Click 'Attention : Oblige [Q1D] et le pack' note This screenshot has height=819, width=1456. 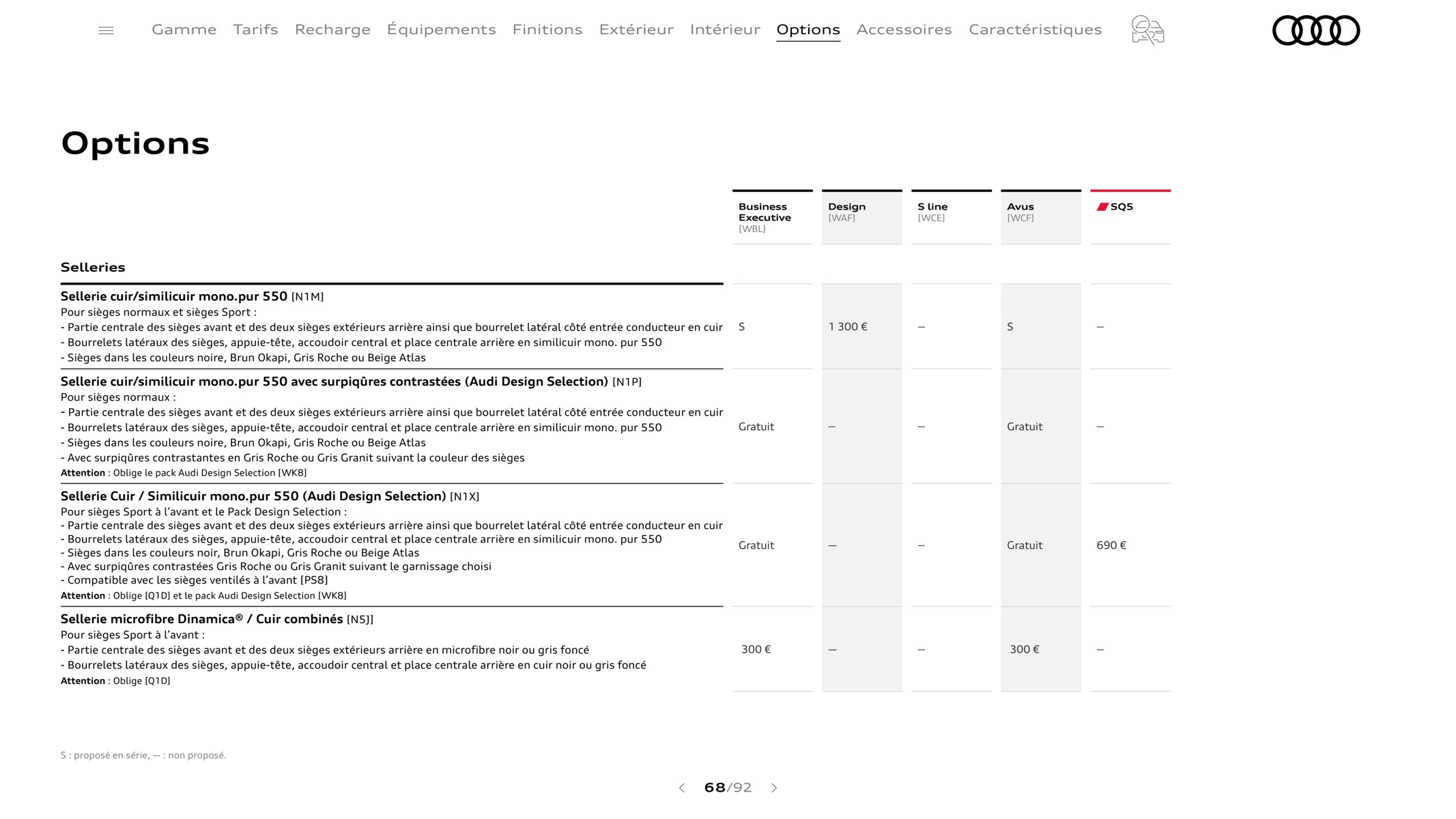coord(203,596)
